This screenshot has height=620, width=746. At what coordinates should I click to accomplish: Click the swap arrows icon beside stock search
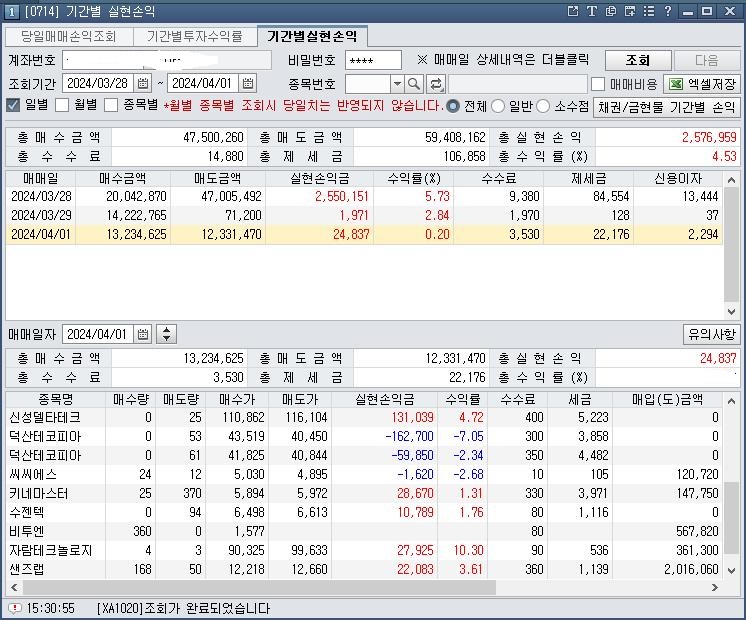436,84
